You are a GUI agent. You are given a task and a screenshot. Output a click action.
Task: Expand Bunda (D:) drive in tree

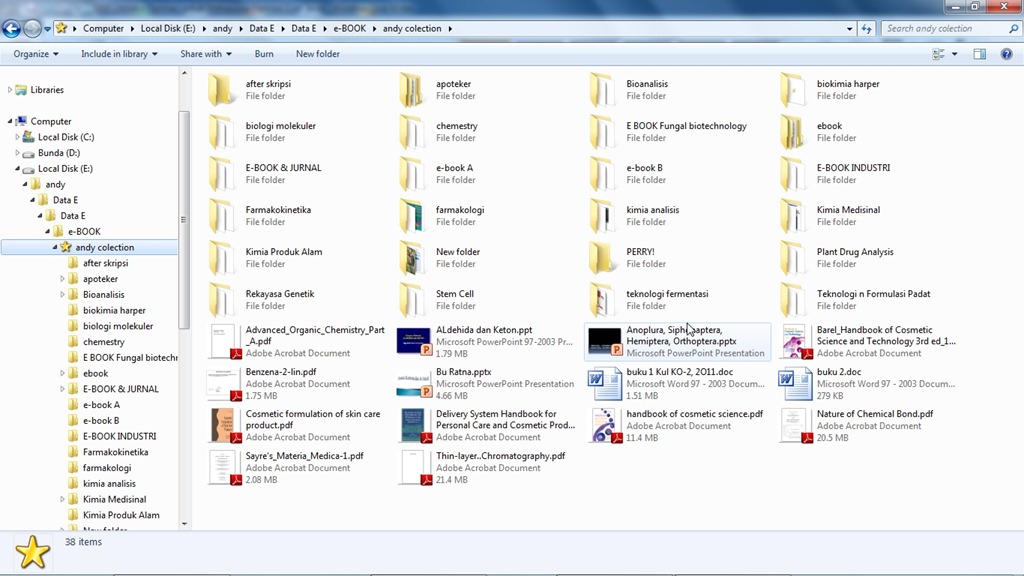[x=17, y=153]
